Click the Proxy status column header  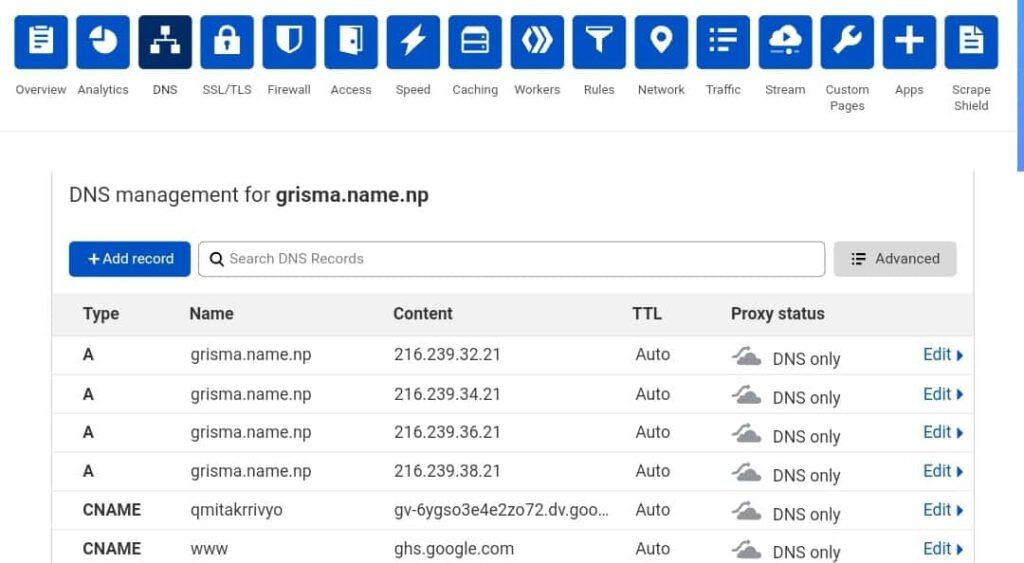coord(778,314)
